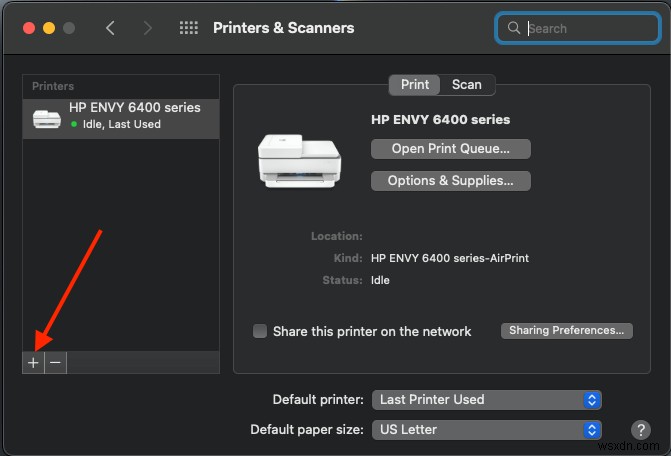671x456 pixels.
Task: Switch to the Print tab
Action: click(415, 85)
